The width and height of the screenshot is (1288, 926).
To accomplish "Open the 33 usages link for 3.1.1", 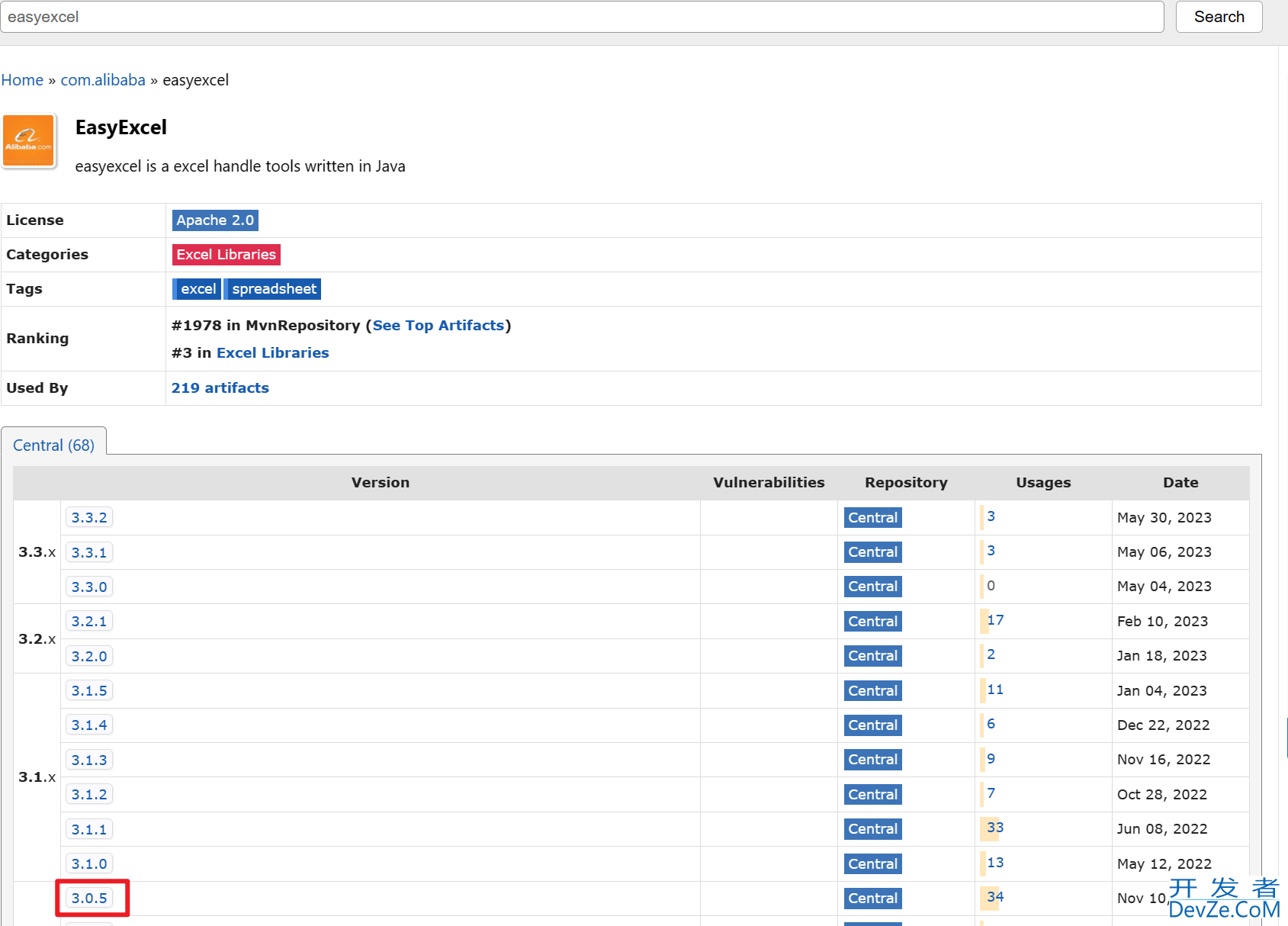I will click(x=995, y=828).
